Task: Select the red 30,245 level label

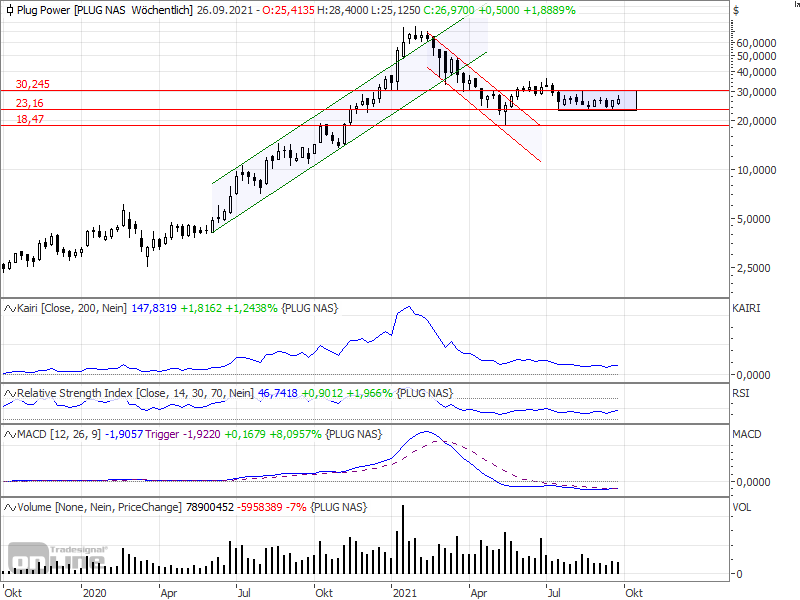Action: pyautogui.click(x=33, y=84)
